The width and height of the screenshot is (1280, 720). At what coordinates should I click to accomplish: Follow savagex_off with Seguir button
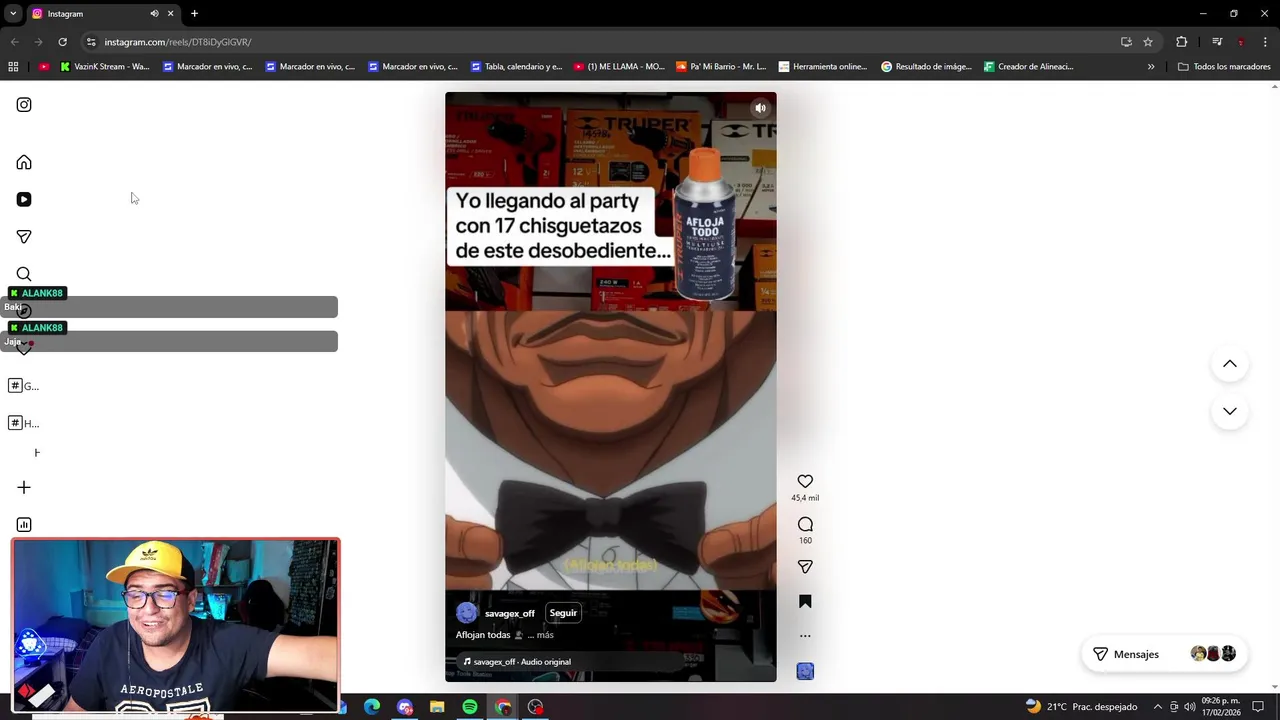[x=563, y=613]
